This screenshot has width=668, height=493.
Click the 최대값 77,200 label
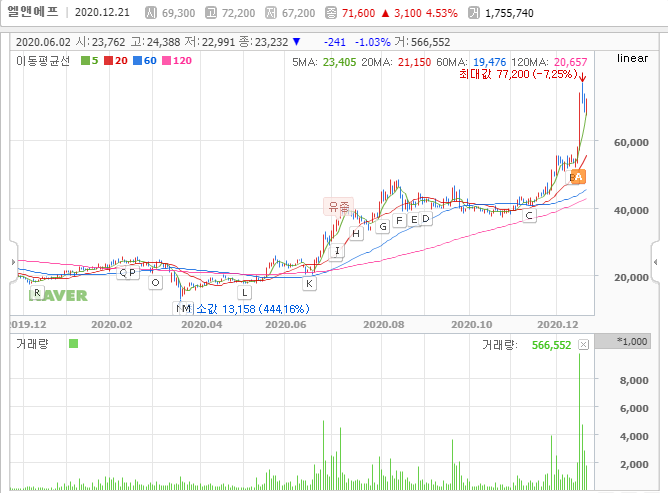(x=518, y=74)
